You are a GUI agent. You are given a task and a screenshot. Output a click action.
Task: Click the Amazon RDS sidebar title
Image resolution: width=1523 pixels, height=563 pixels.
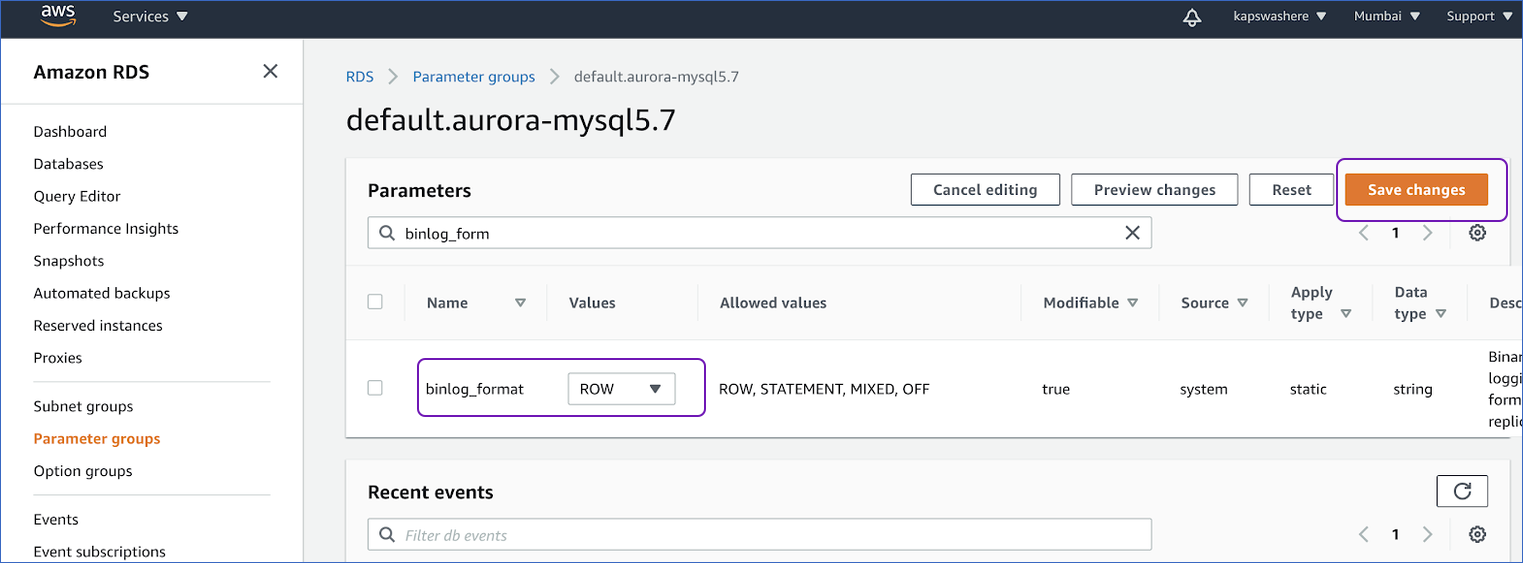(x=91, y=72)
